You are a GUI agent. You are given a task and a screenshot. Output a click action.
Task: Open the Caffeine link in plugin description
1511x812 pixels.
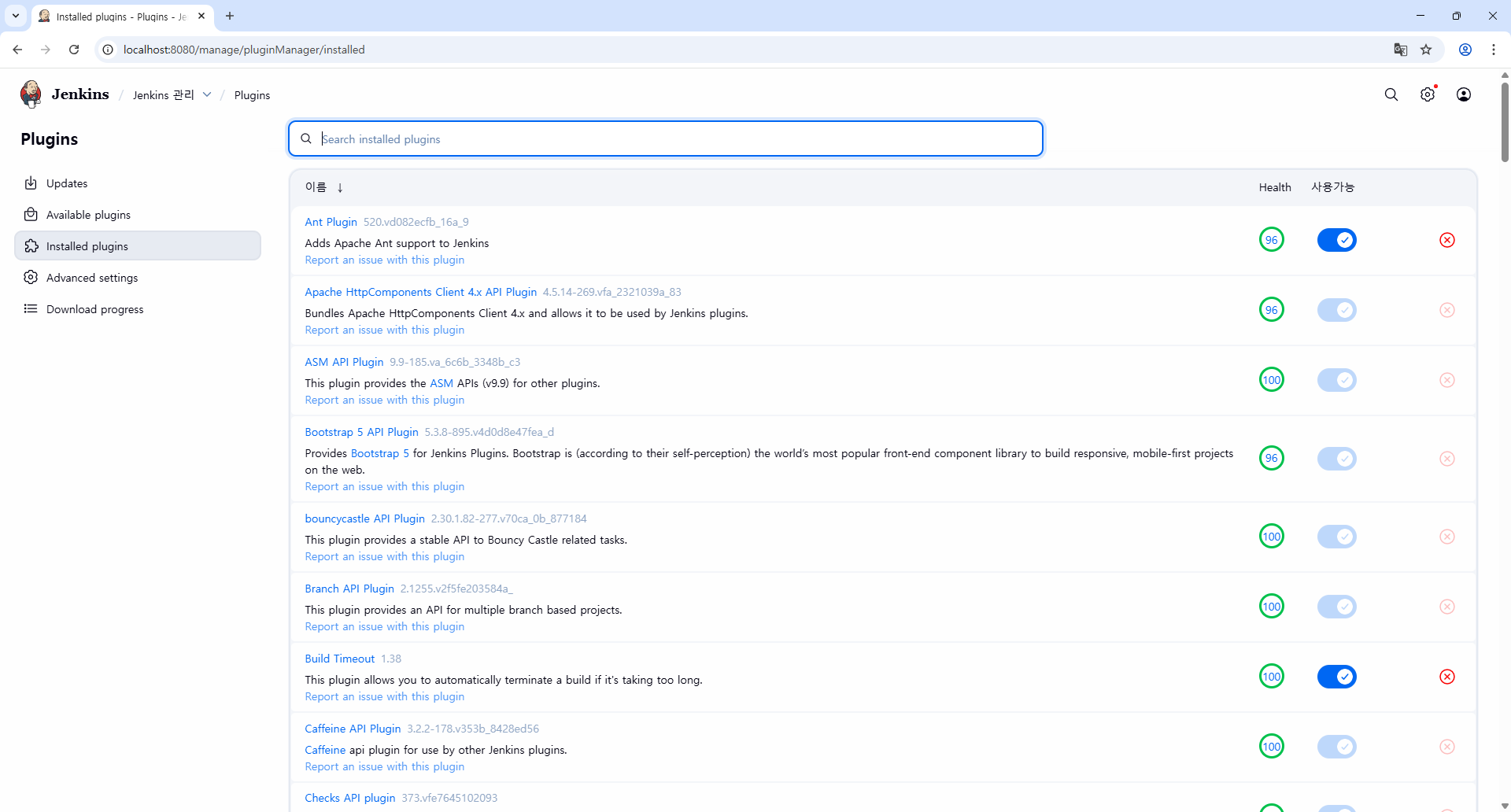(325, 750)
